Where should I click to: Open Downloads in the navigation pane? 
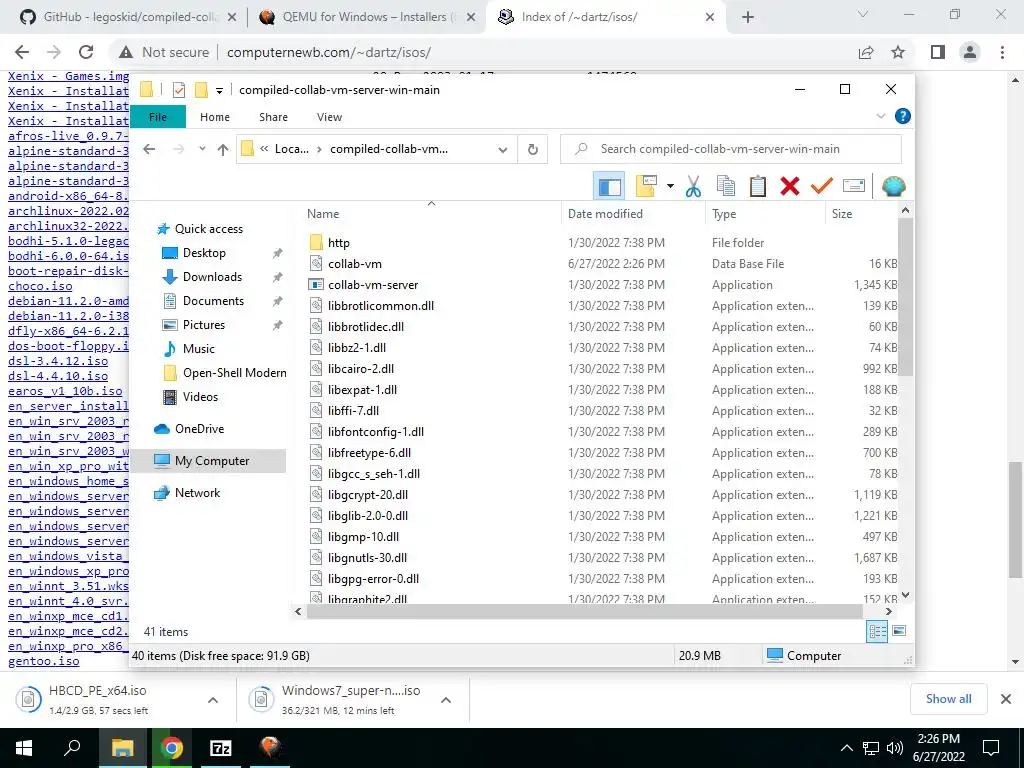point(212,277)
